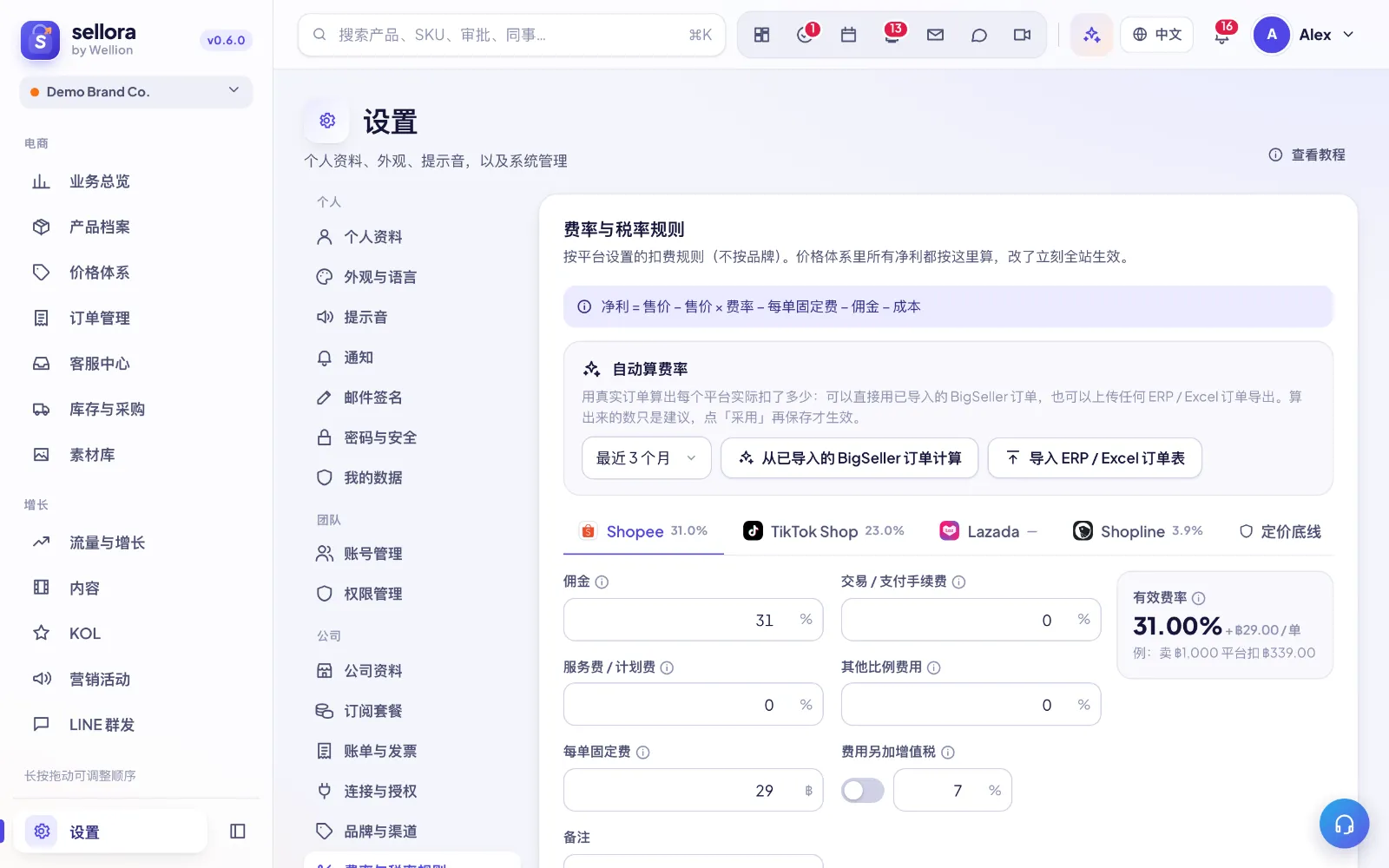Image resolution: width=1389 pixels, height=868 pixels.
Task: Open 权限管理 settings section
Action: 412,594
